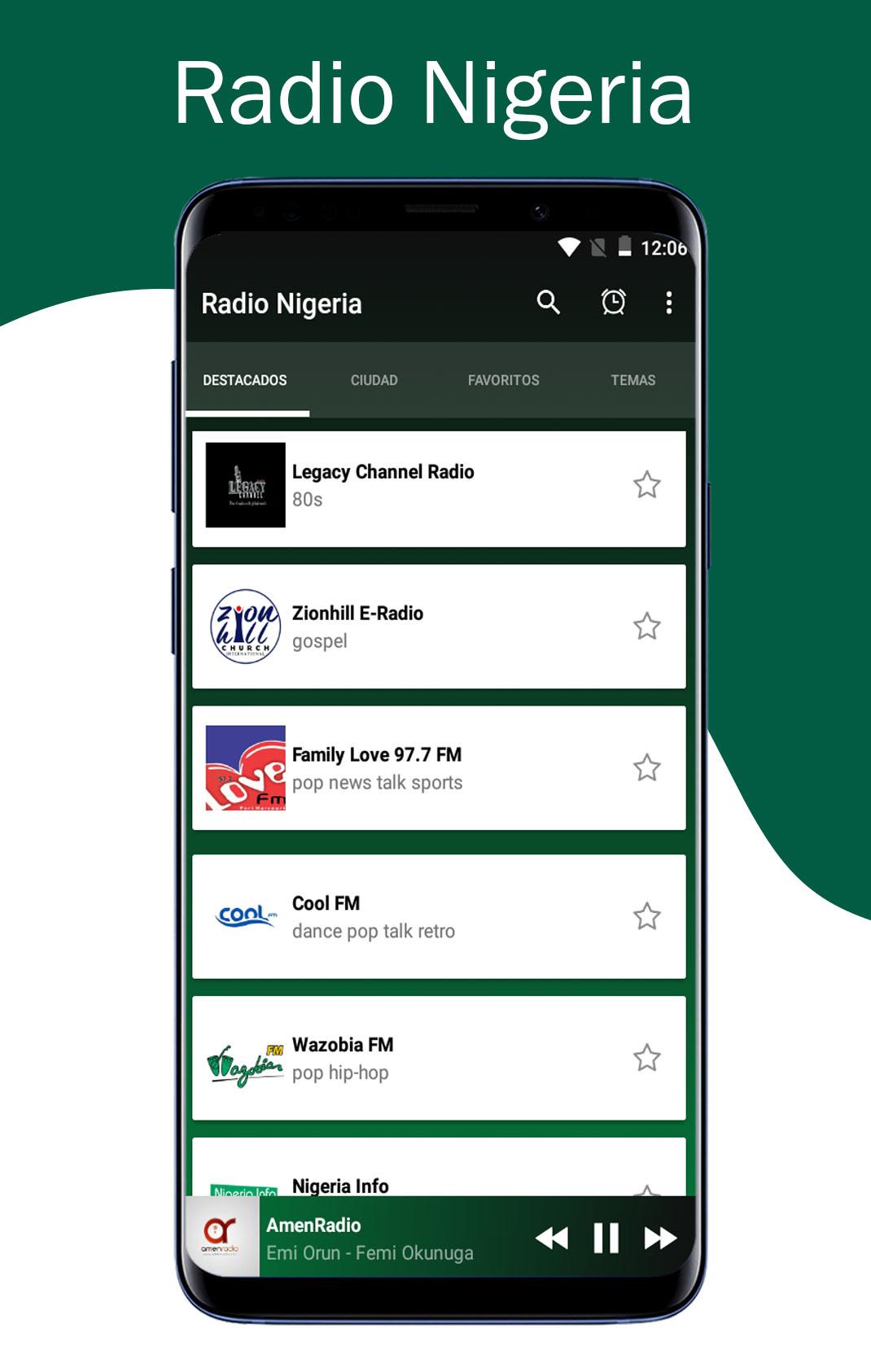The height and width of the screenshot is (1372, 871).
Task: Favorite Family Love 97.7 FM with its star
Action: point(647,768)
